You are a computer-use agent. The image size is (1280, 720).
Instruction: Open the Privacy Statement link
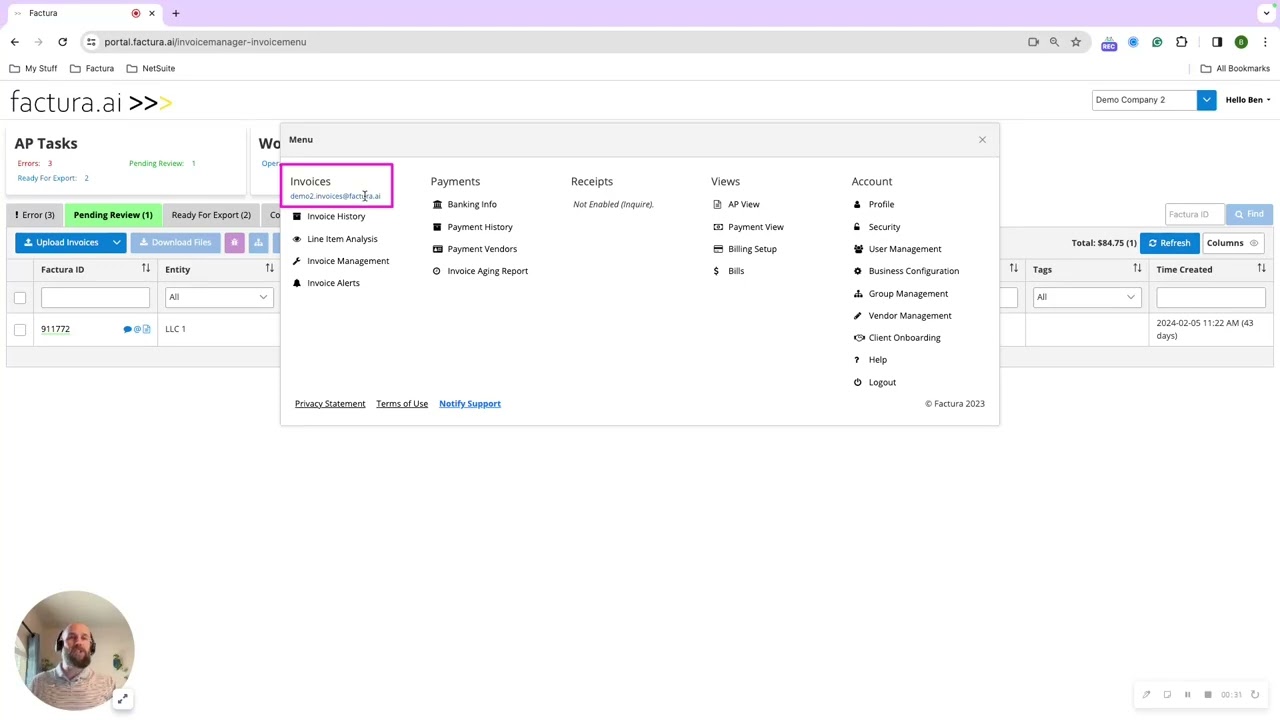tap(330, 404)
